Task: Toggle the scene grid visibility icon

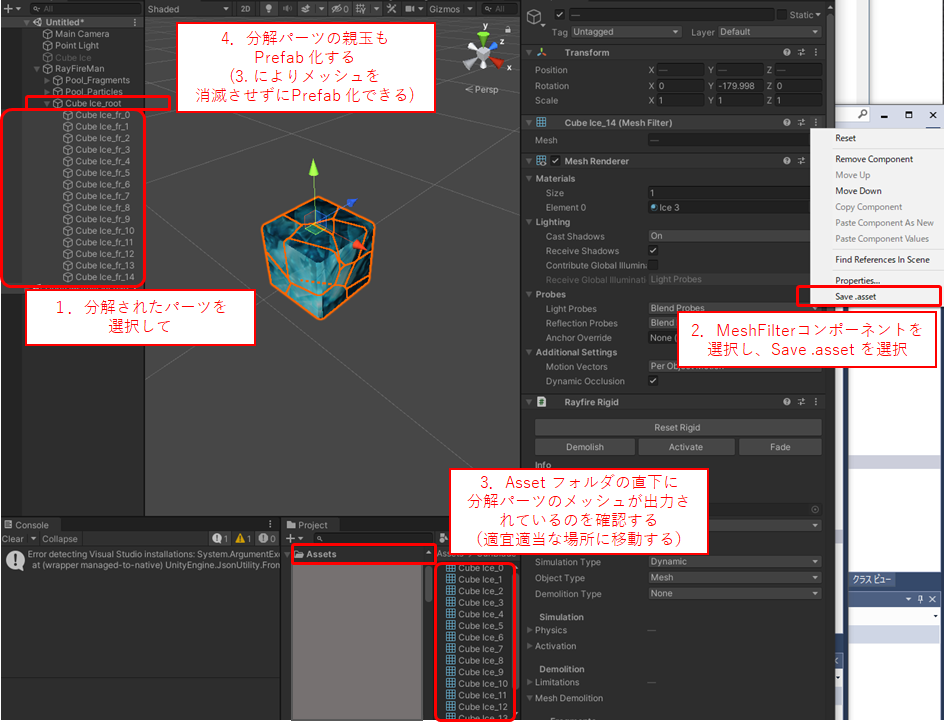Action: coord(361,9)
